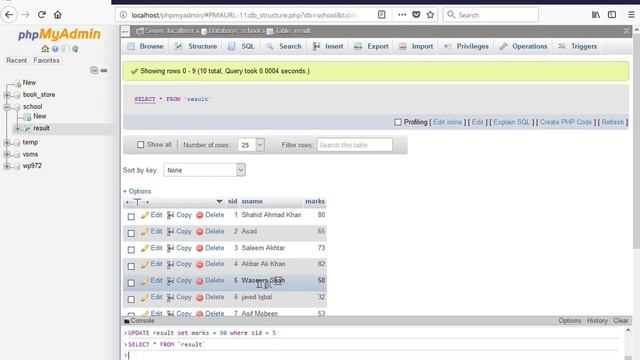Open the SQL tab
This screenshot has height=360, width=640.
[242, 47]
